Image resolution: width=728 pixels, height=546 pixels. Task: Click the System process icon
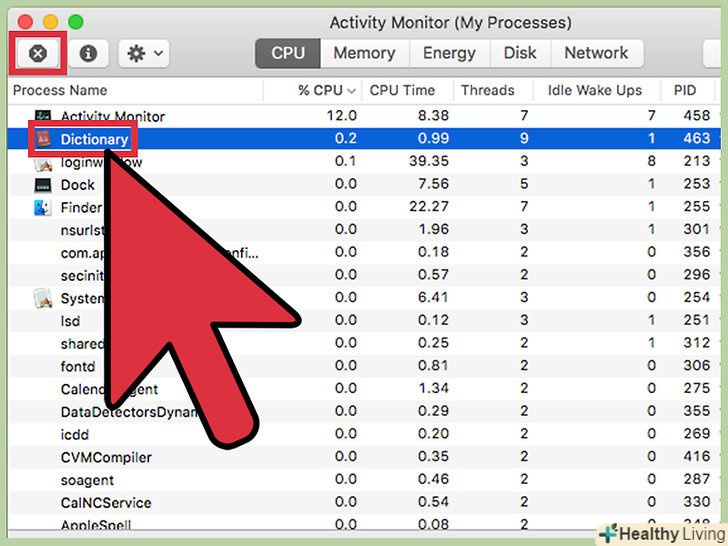pos(43,298)
